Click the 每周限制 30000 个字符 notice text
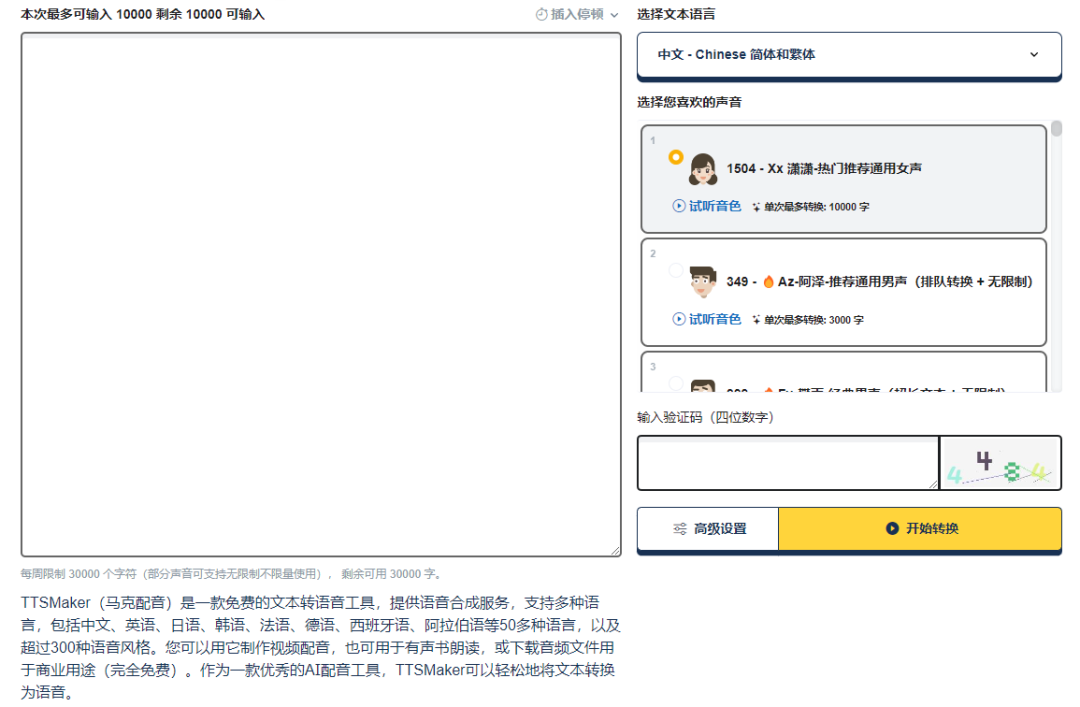The image size is (1080, 707). point(233,574)
